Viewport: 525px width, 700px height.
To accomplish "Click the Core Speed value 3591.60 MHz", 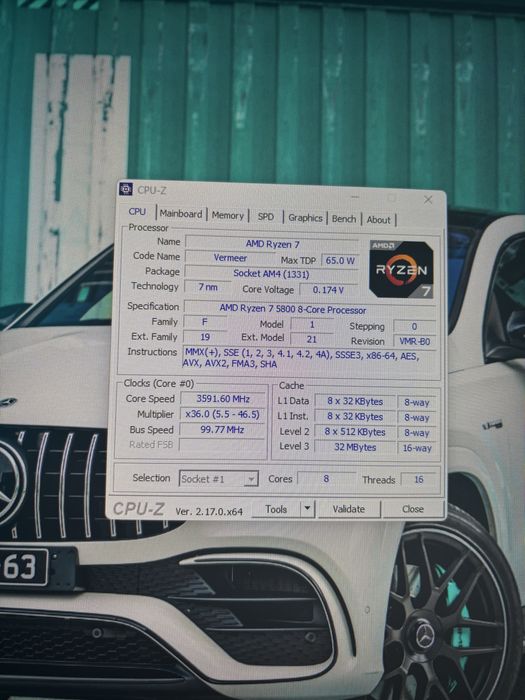I will point(223,399).
